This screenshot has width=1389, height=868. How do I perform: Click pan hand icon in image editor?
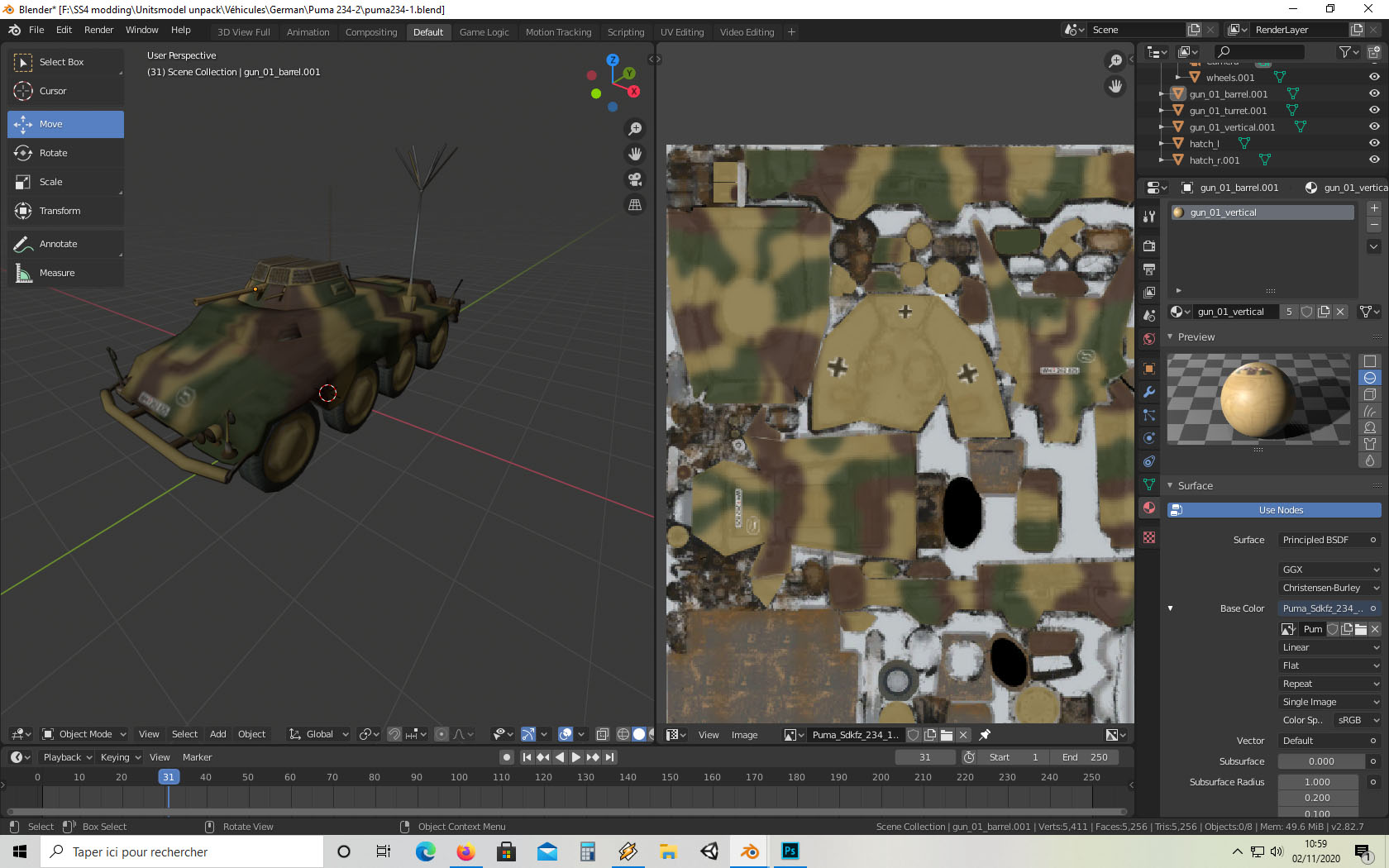tap(1115, 86)
